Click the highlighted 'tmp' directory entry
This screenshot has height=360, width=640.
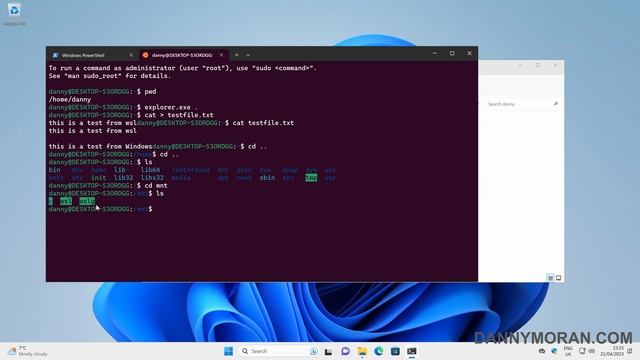pyautogui.click(x=311, y=178)
